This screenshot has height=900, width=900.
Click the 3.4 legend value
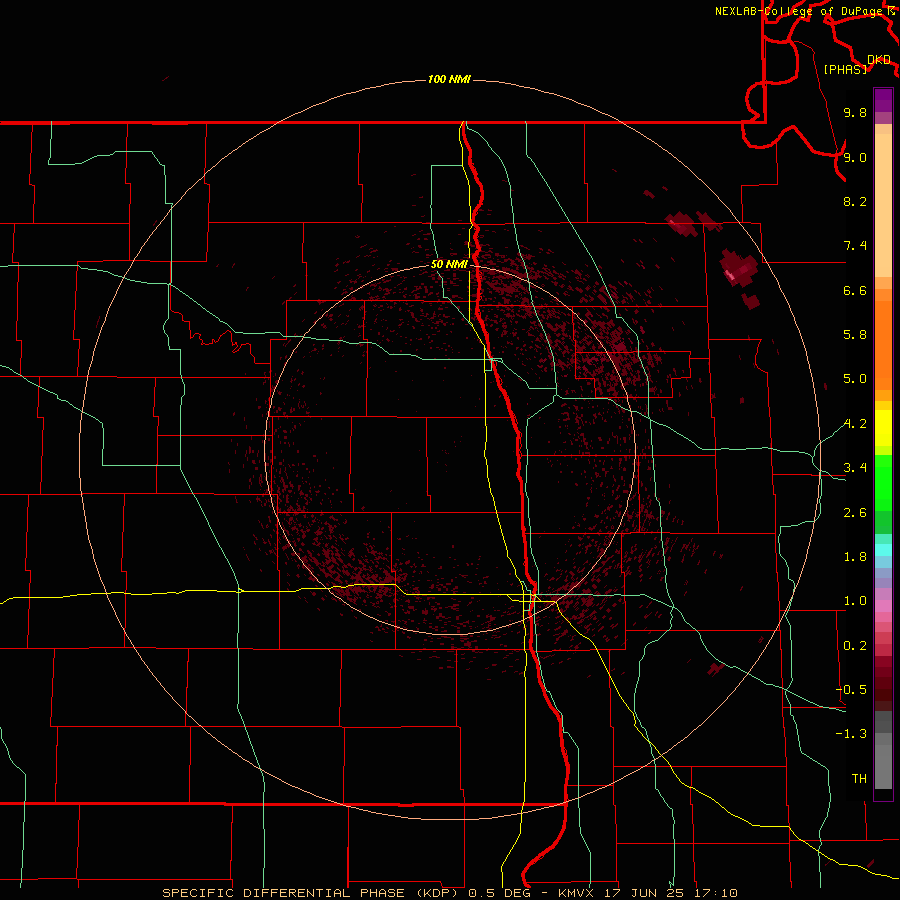pos(855,468)
